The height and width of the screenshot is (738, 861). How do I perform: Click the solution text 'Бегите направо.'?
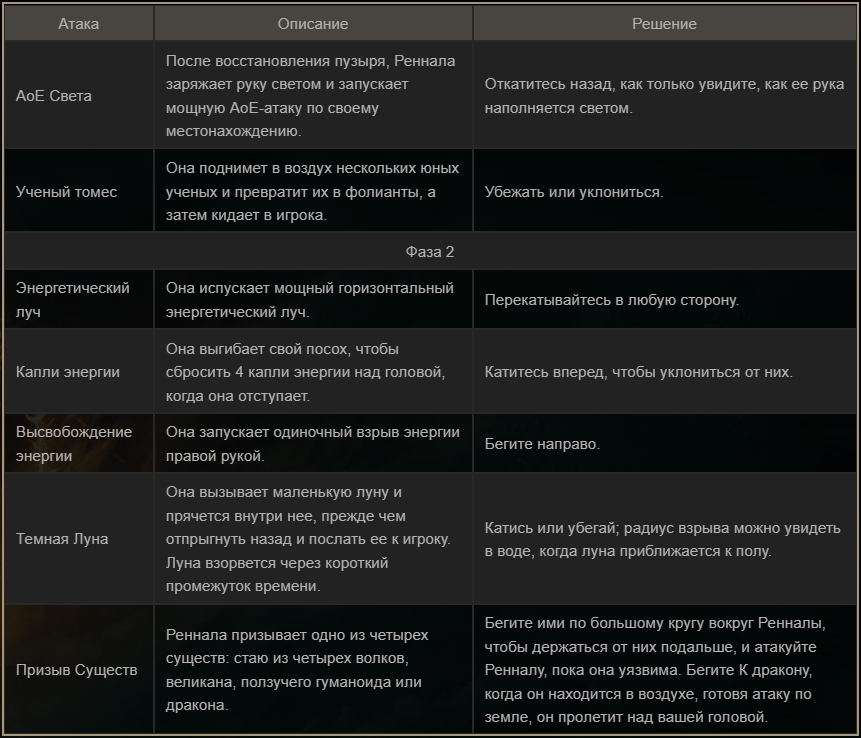pyautogui.click(x=542, y=443)
